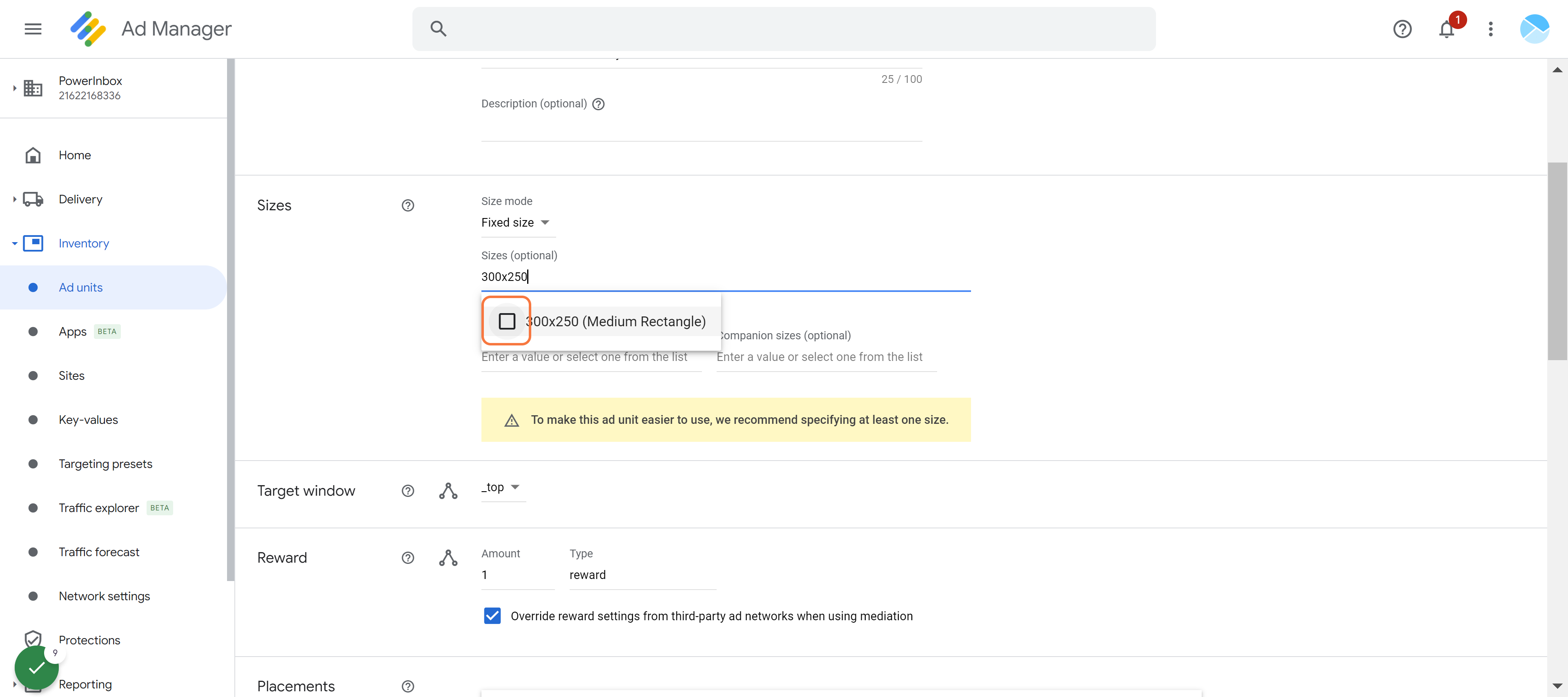
Task: Click the page vertical scrollbar thumb
Action: click(x=1557, y=261)
